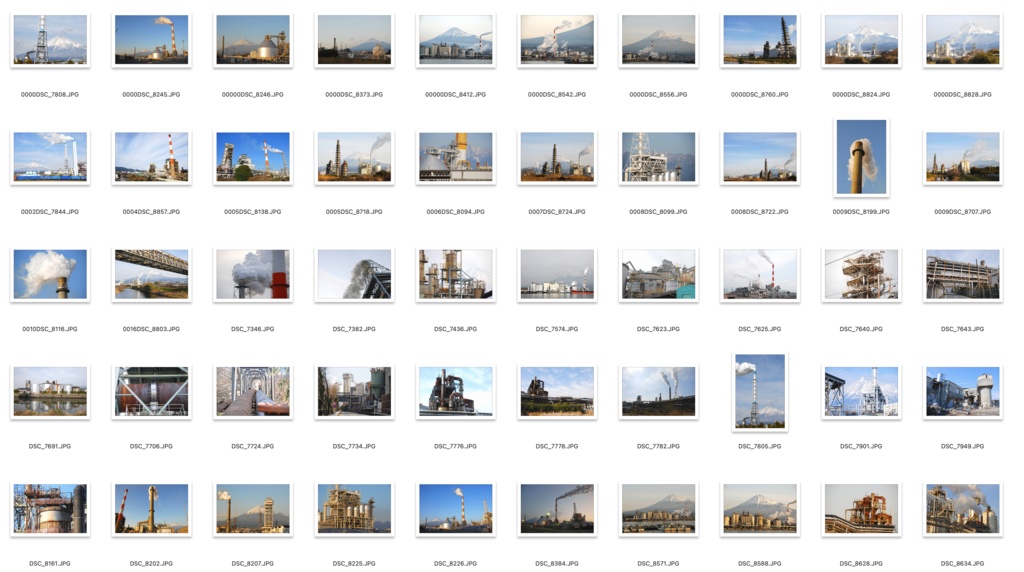This screenshot has height=572, width=1024.
Task: Click the 0004DSC_8857.JPG photo thumbnail
Action: click(x=152, y=157)
